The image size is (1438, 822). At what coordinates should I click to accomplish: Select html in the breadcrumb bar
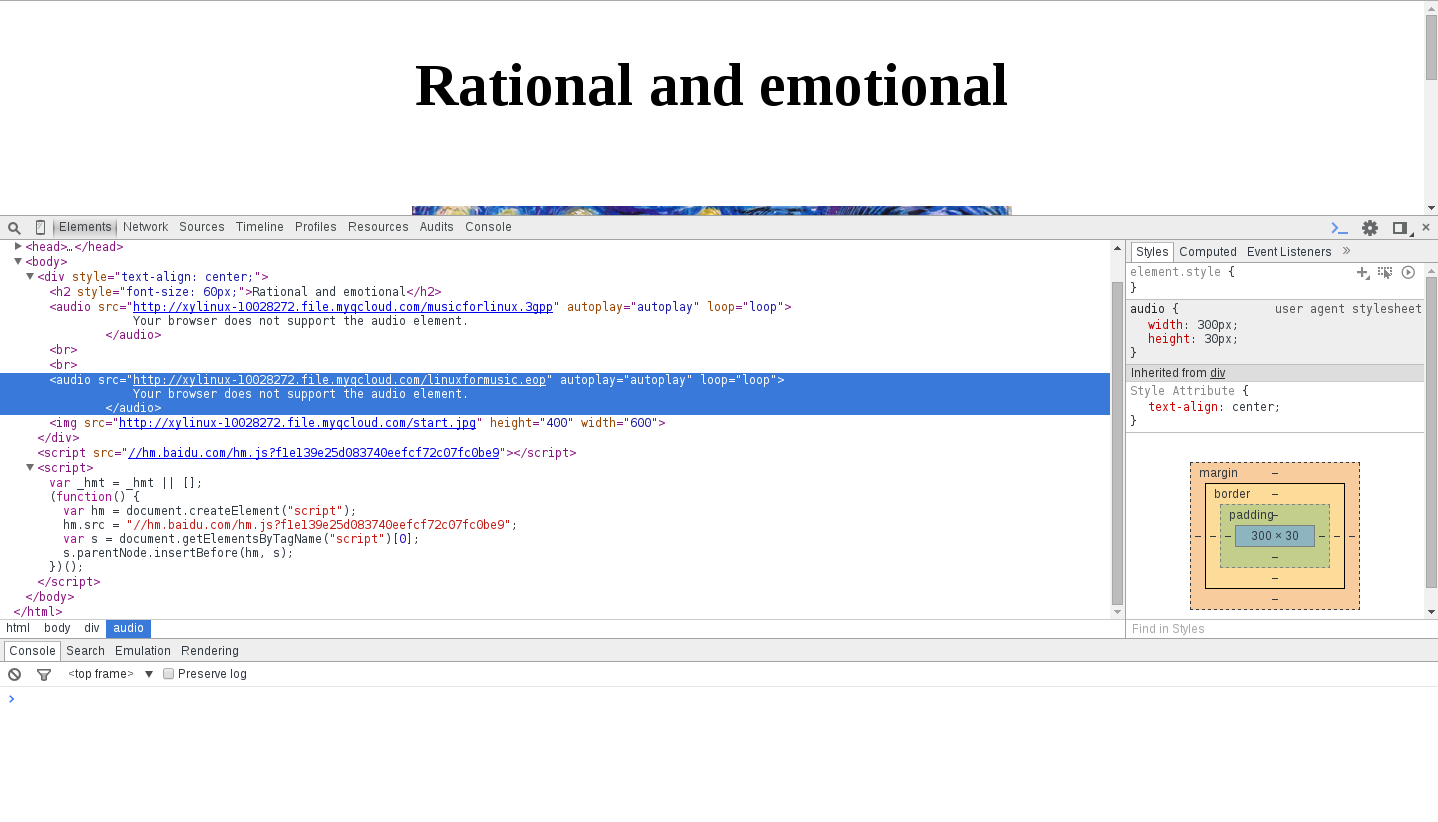pos(18,628)
